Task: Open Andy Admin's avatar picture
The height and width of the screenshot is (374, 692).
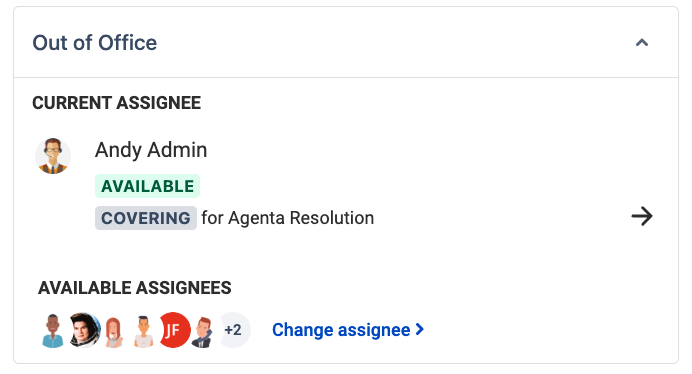Action: (x=53, y=156)
